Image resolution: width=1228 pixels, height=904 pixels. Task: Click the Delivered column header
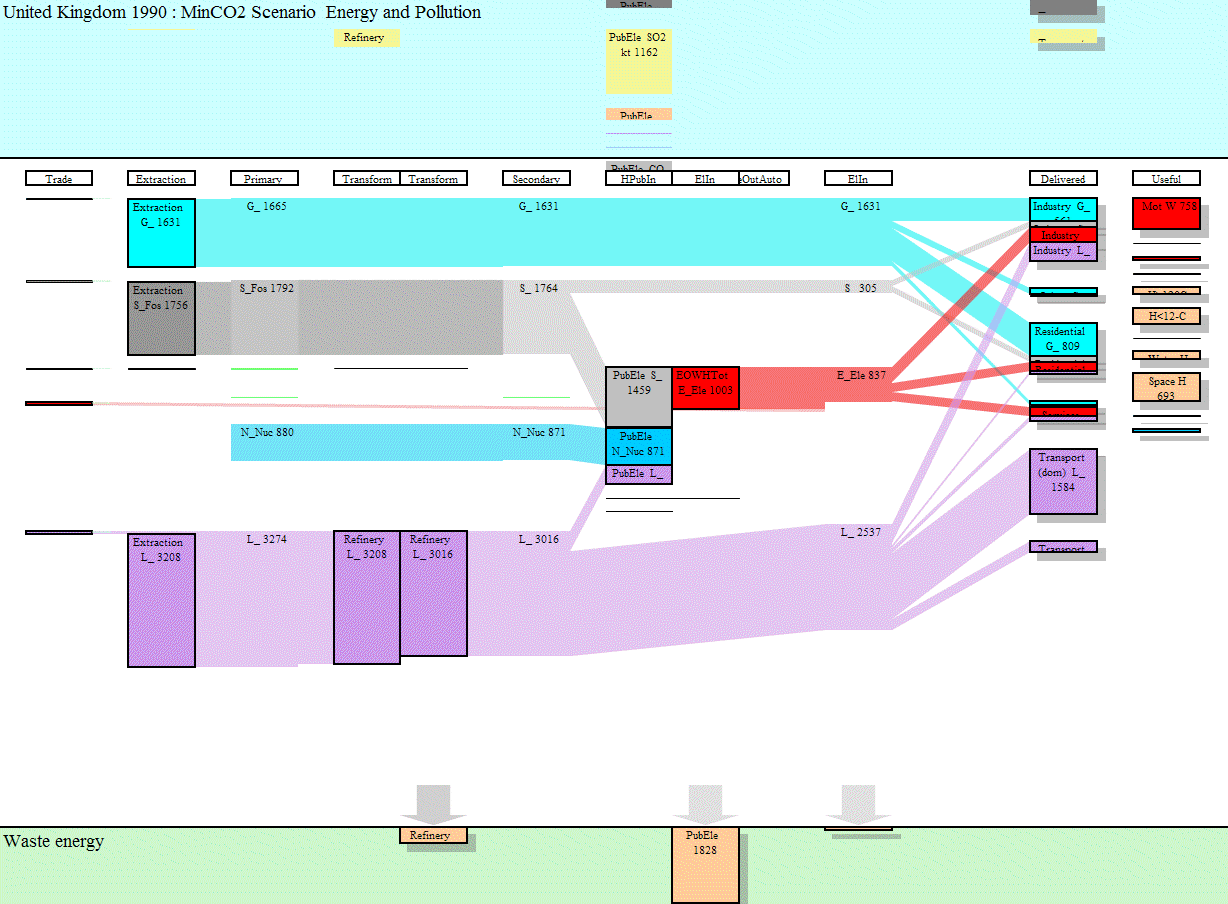1063,179
